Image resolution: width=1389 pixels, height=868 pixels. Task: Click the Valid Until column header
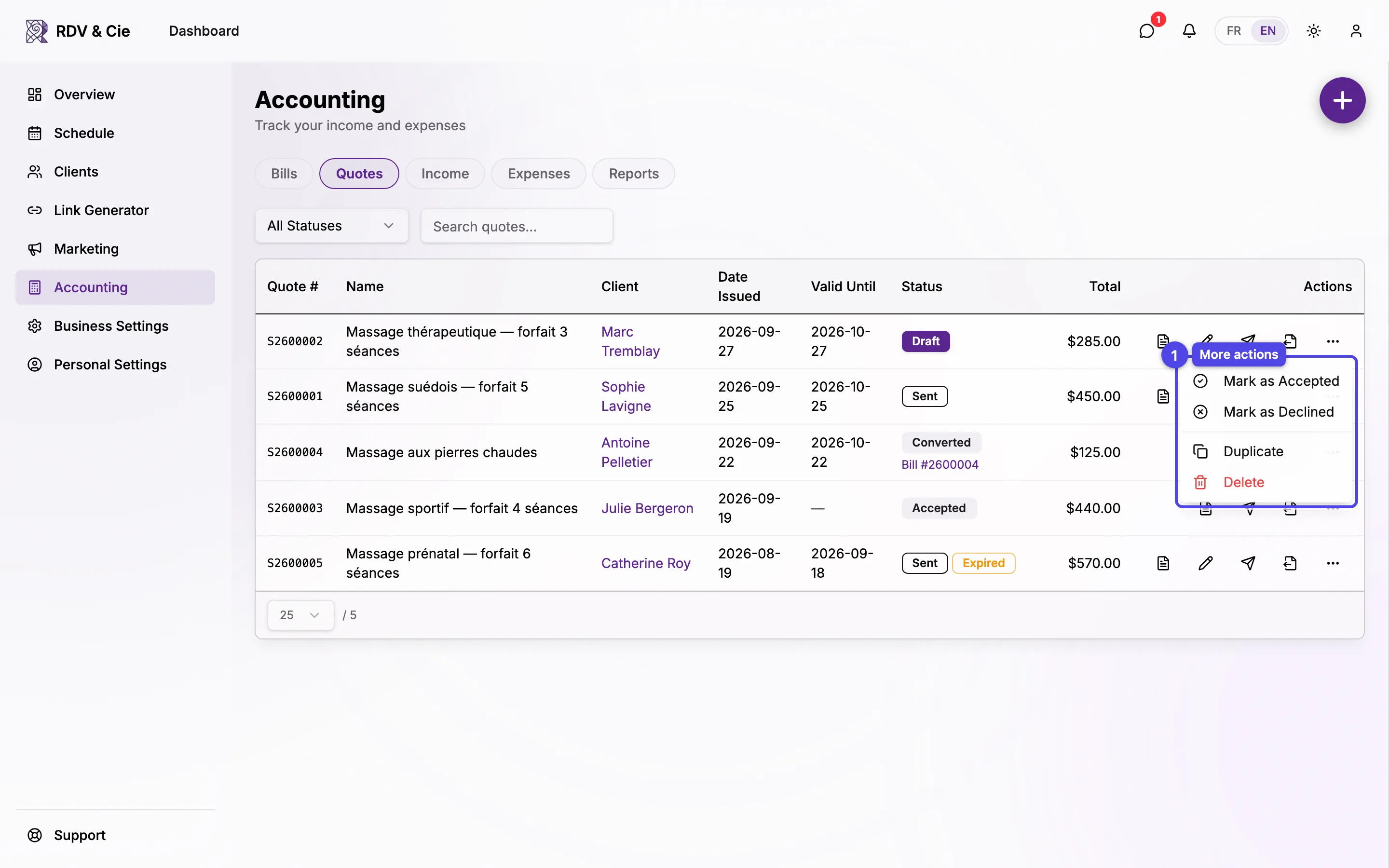click(x=843, y=286)
